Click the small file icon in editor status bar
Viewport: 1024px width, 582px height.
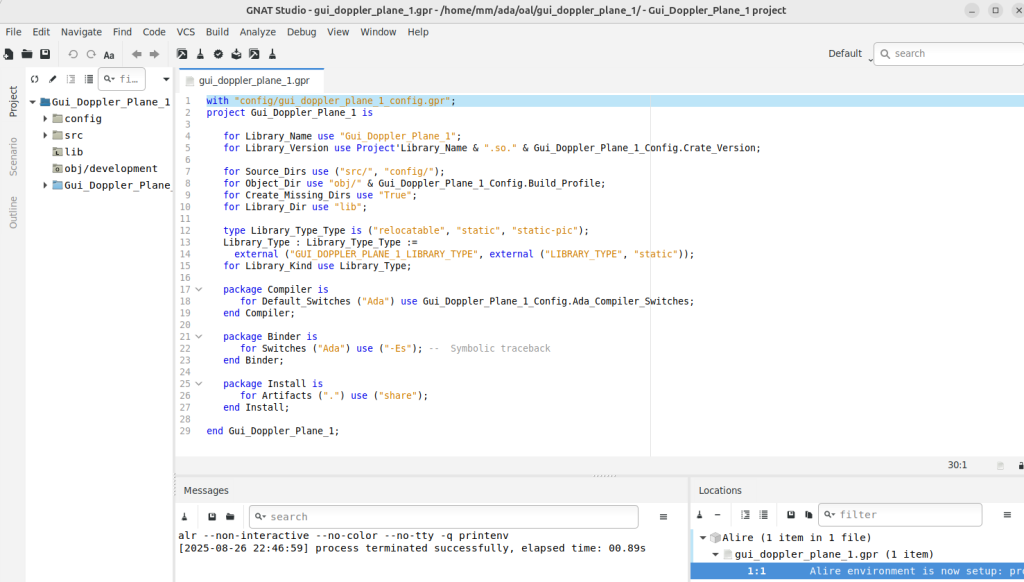click(x=1000, y=466)
